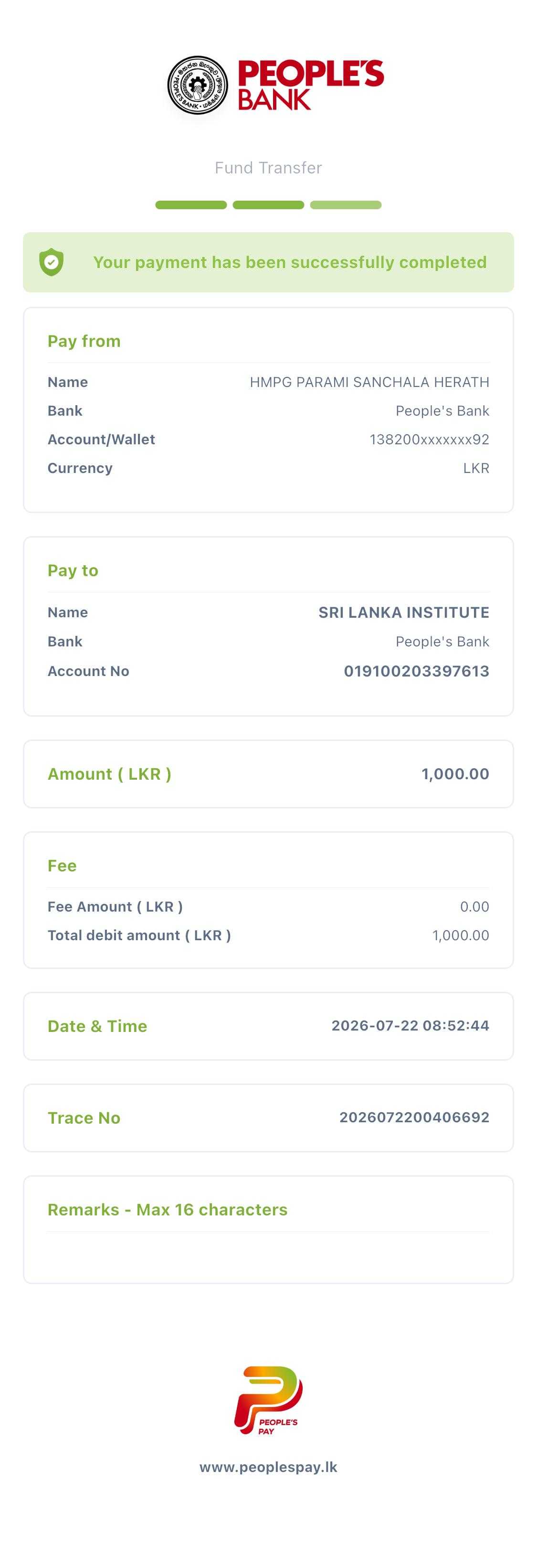This screenshot has height=1568, width=537.
Task: Click the red PEOPLE'S BANK wordmark
Action: [311, 85]
